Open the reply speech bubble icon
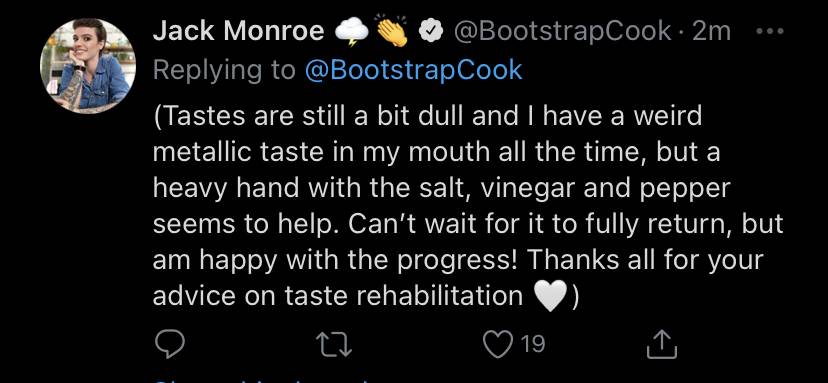Image resolution: width=828 pixels, height=383 pixels. pyautogui.click(x=169, y=344)
